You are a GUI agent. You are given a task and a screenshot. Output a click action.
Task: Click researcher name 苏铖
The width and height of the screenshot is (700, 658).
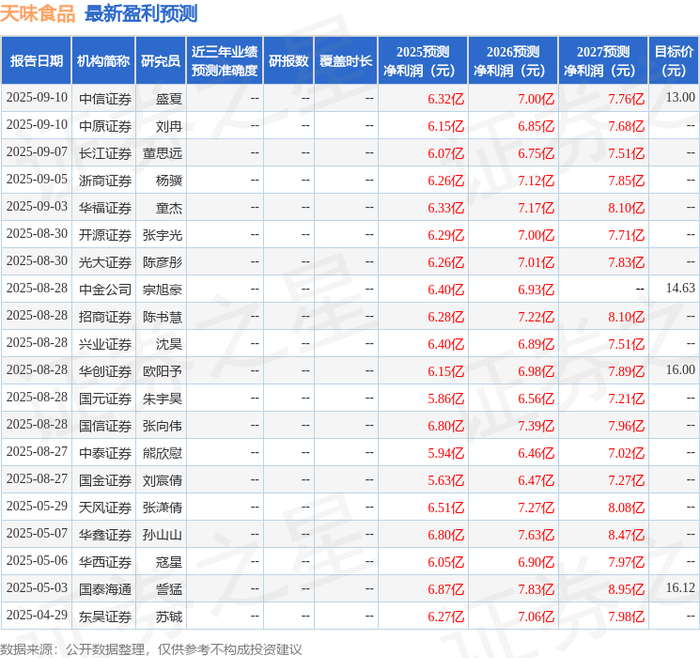tap(169, 616)
